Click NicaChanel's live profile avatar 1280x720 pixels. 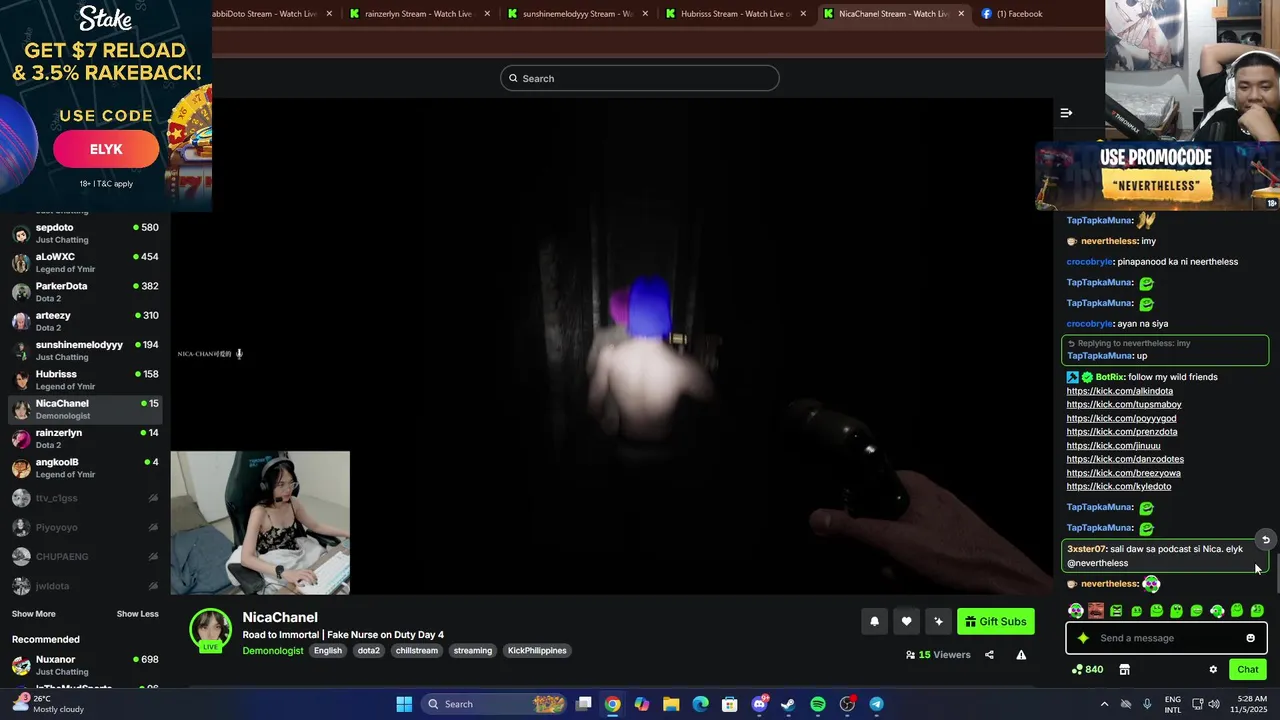click(x=211, y=630)
